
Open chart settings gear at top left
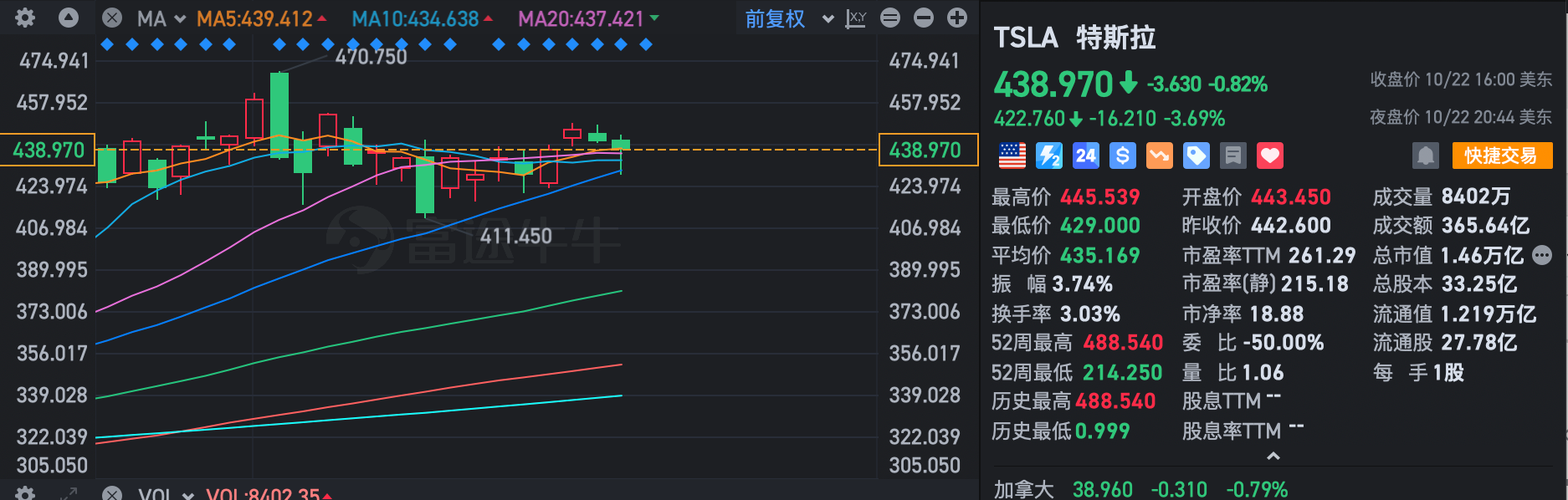point(25,18)
